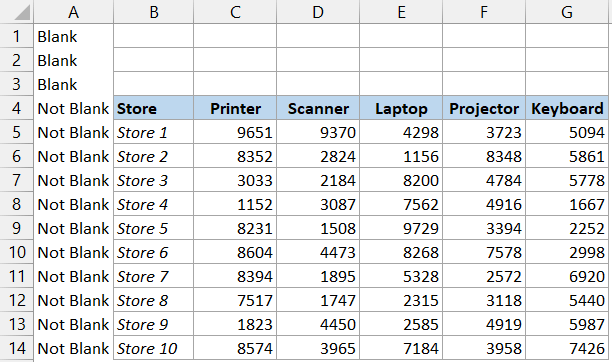
Task: Click Printer value 1152
Action: point(235,204)
